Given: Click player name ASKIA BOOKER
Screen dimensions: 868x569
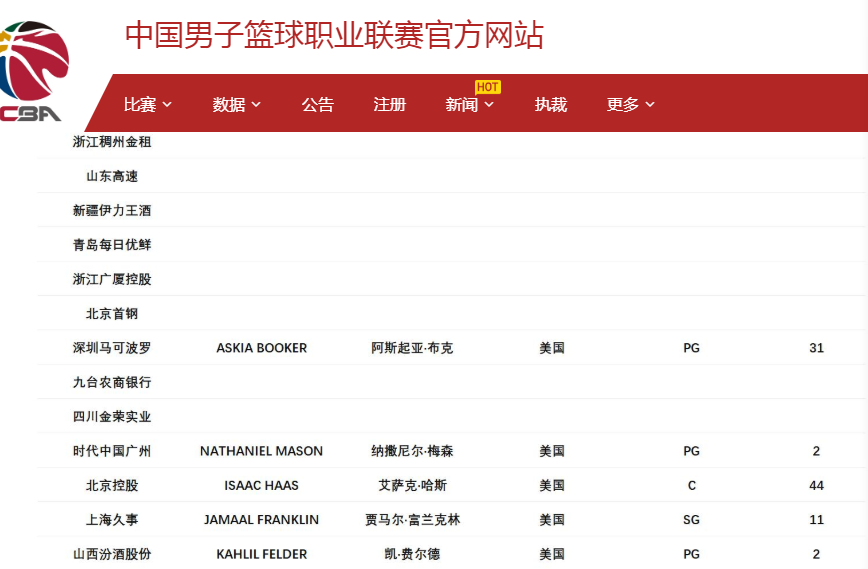Looking at the screenshot, I should tap(261, 348).
